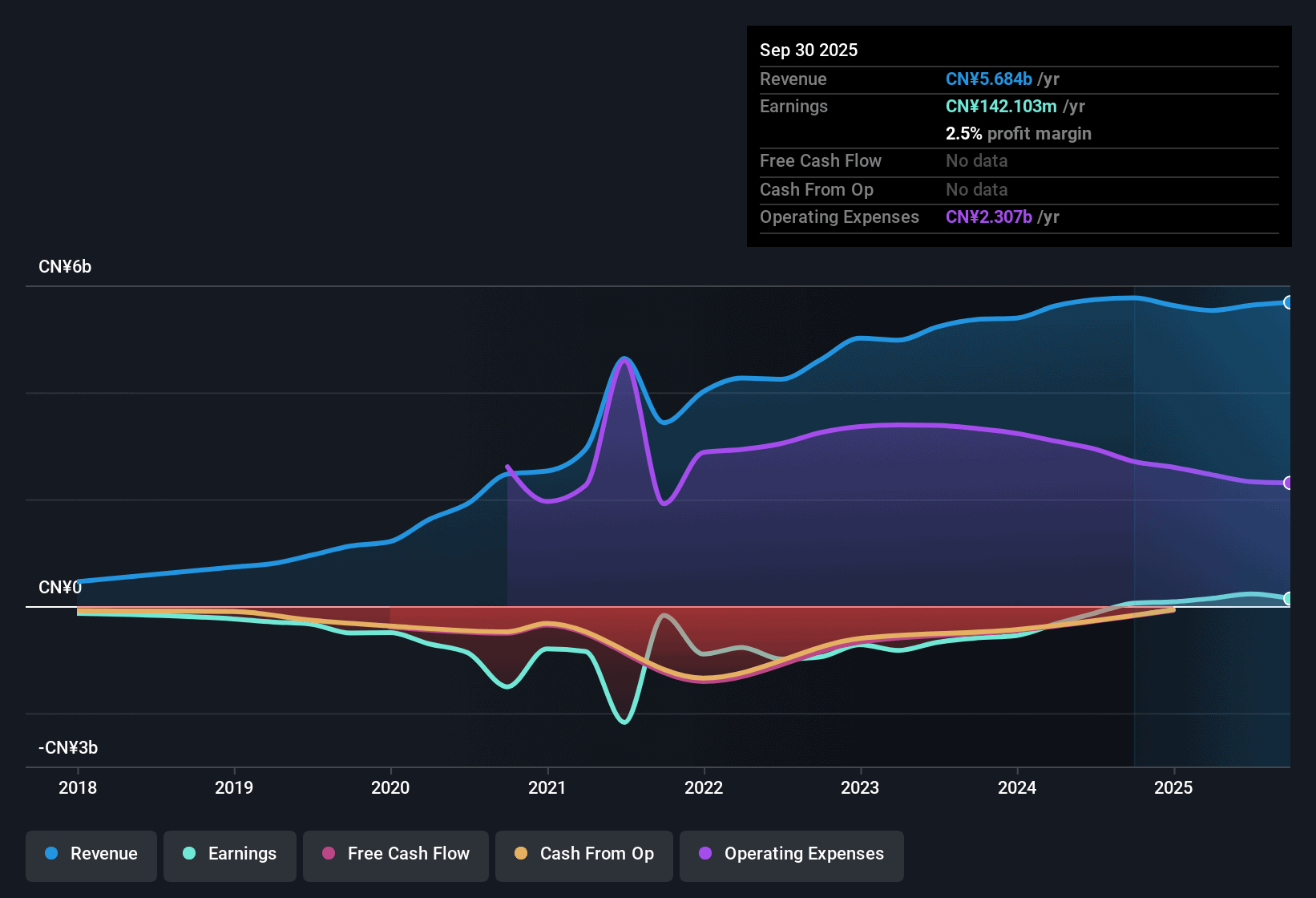Select the 2024 x-axis year label
Viewport: 1316px width, 898px height.
[1017, 788]
